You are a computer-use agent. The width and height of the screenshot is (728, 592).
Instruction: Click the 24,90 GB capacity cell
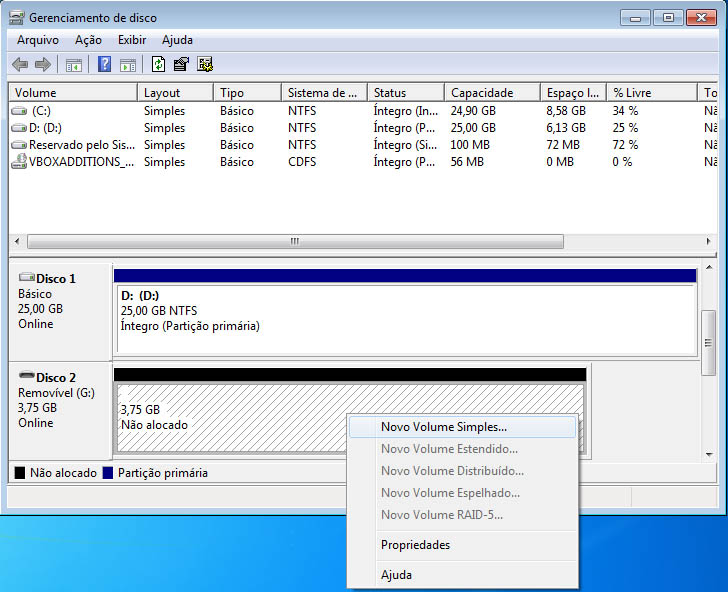[x=473, y=111]
